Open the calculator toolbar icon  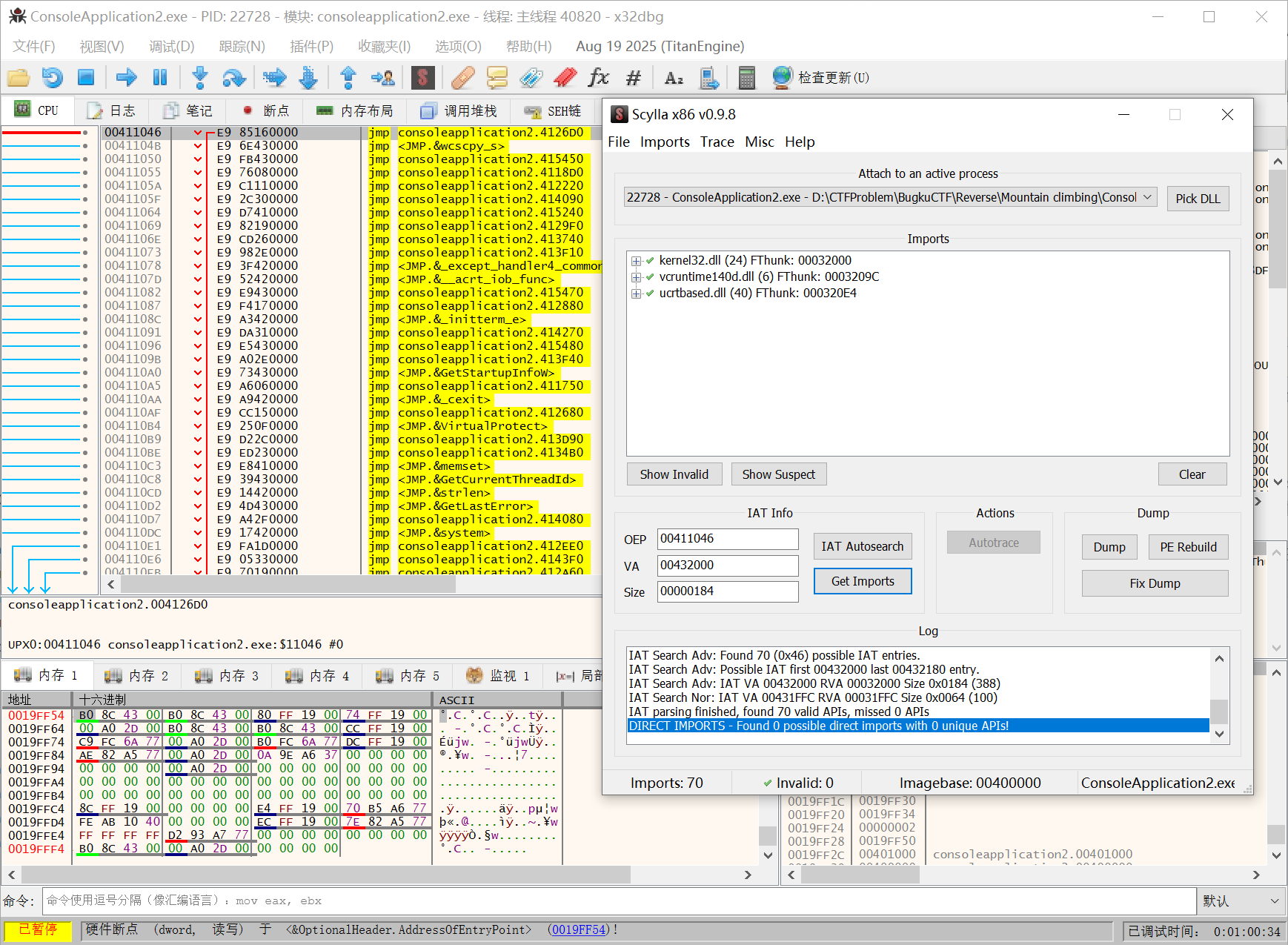point(746,77)
